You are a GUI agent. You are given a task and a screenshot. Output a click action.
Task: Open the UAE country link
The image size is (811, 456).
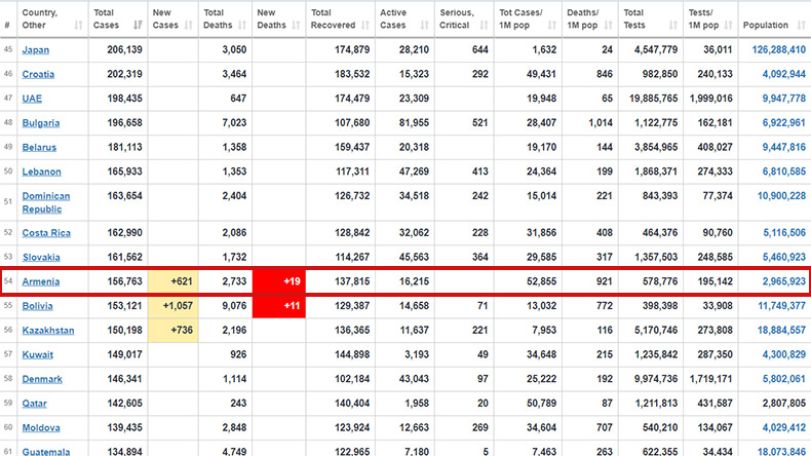coord(32,98)
